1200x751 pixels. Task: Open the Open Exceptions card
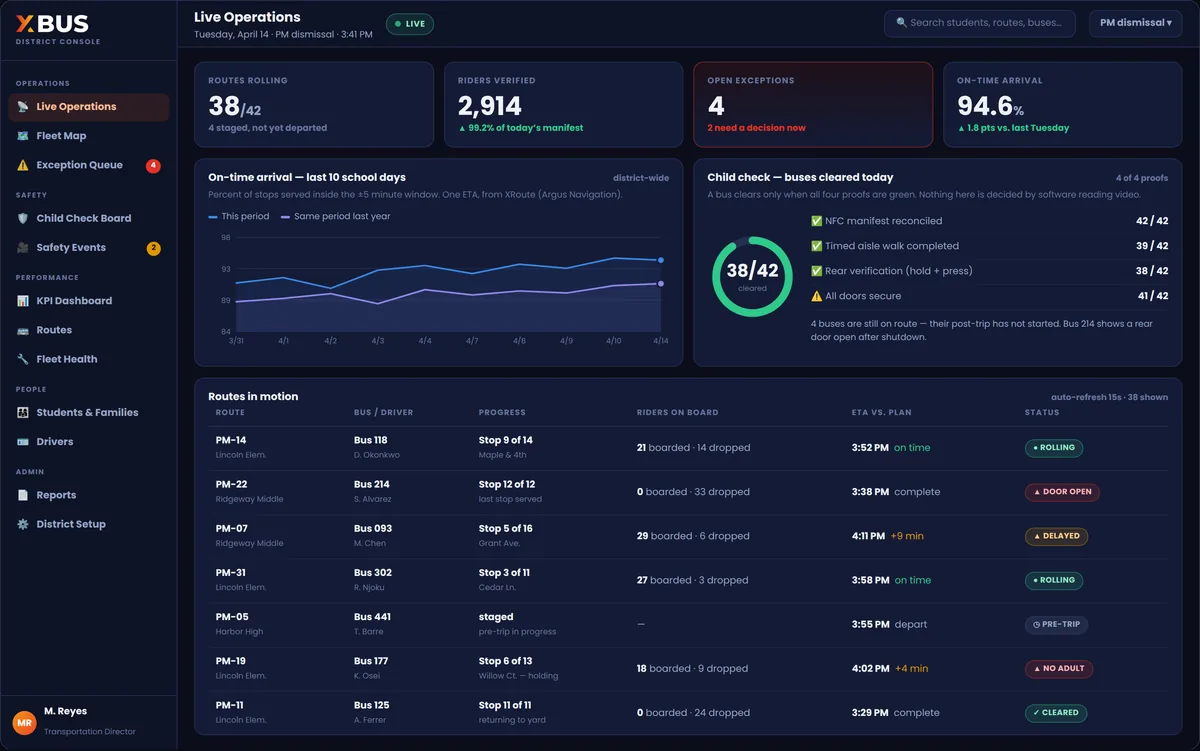[x=813, y=105]
